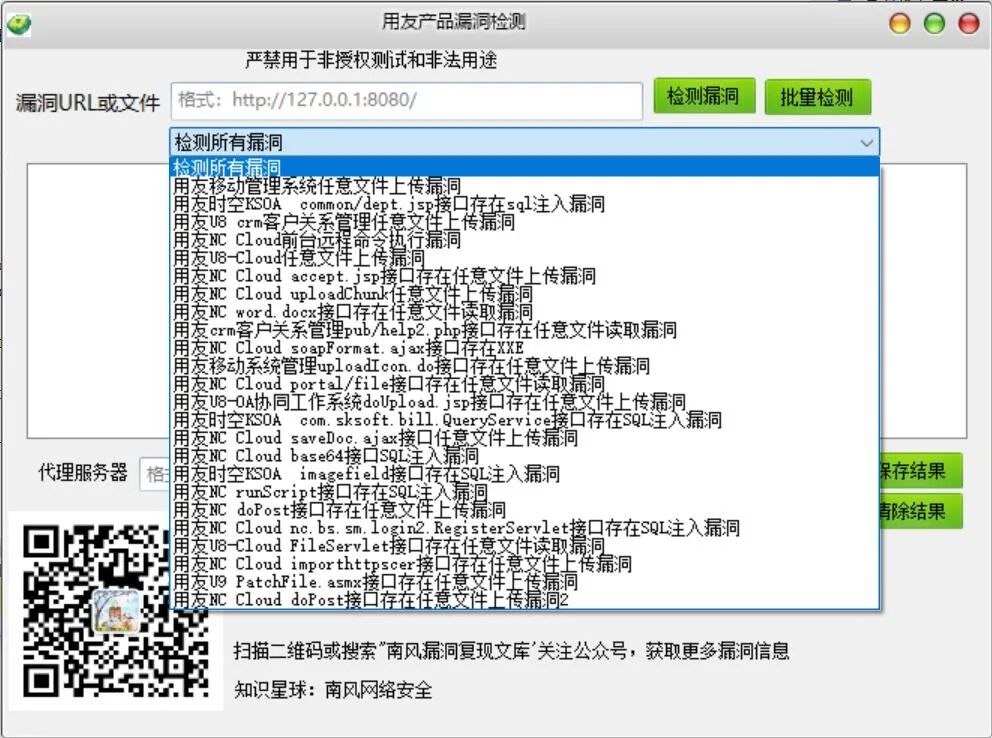Click the QR code image

(x=116, y=611)
